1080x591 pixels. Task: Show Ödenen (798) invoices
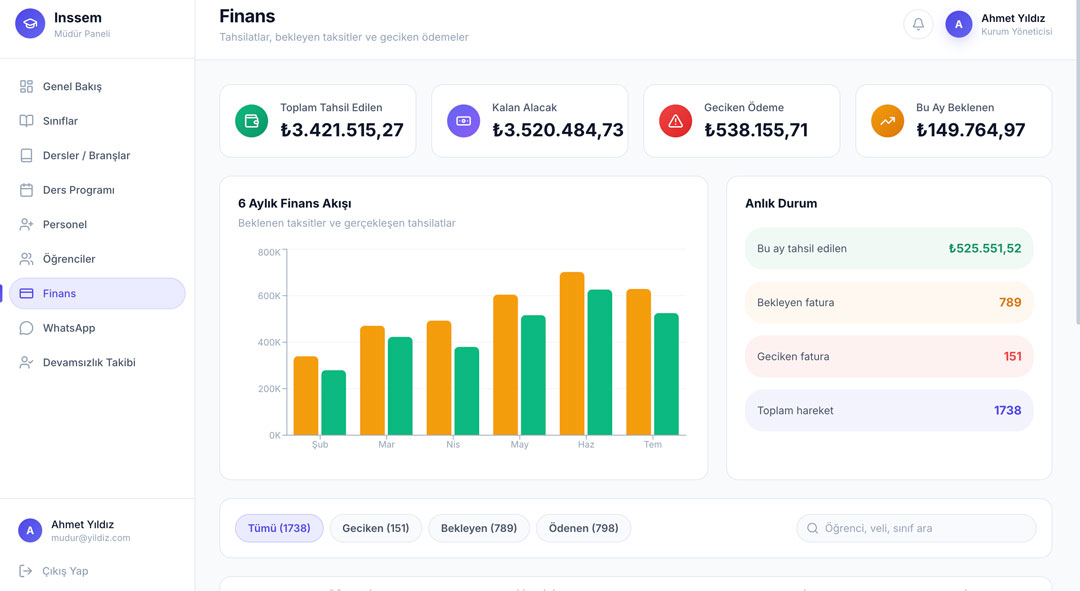583,528
